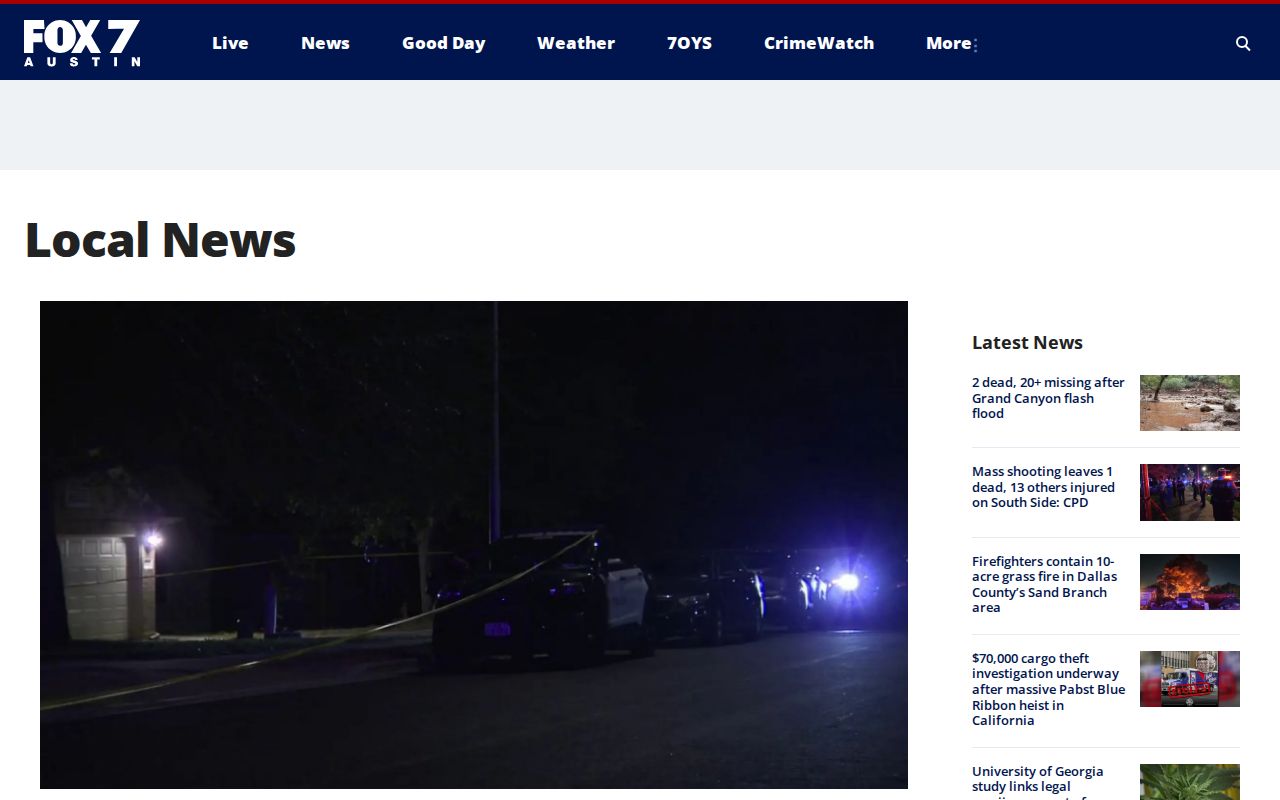View Grand Canyon flood thumbnail
The width and height of the screenshot is (1280, 800).
(1190, 403)
